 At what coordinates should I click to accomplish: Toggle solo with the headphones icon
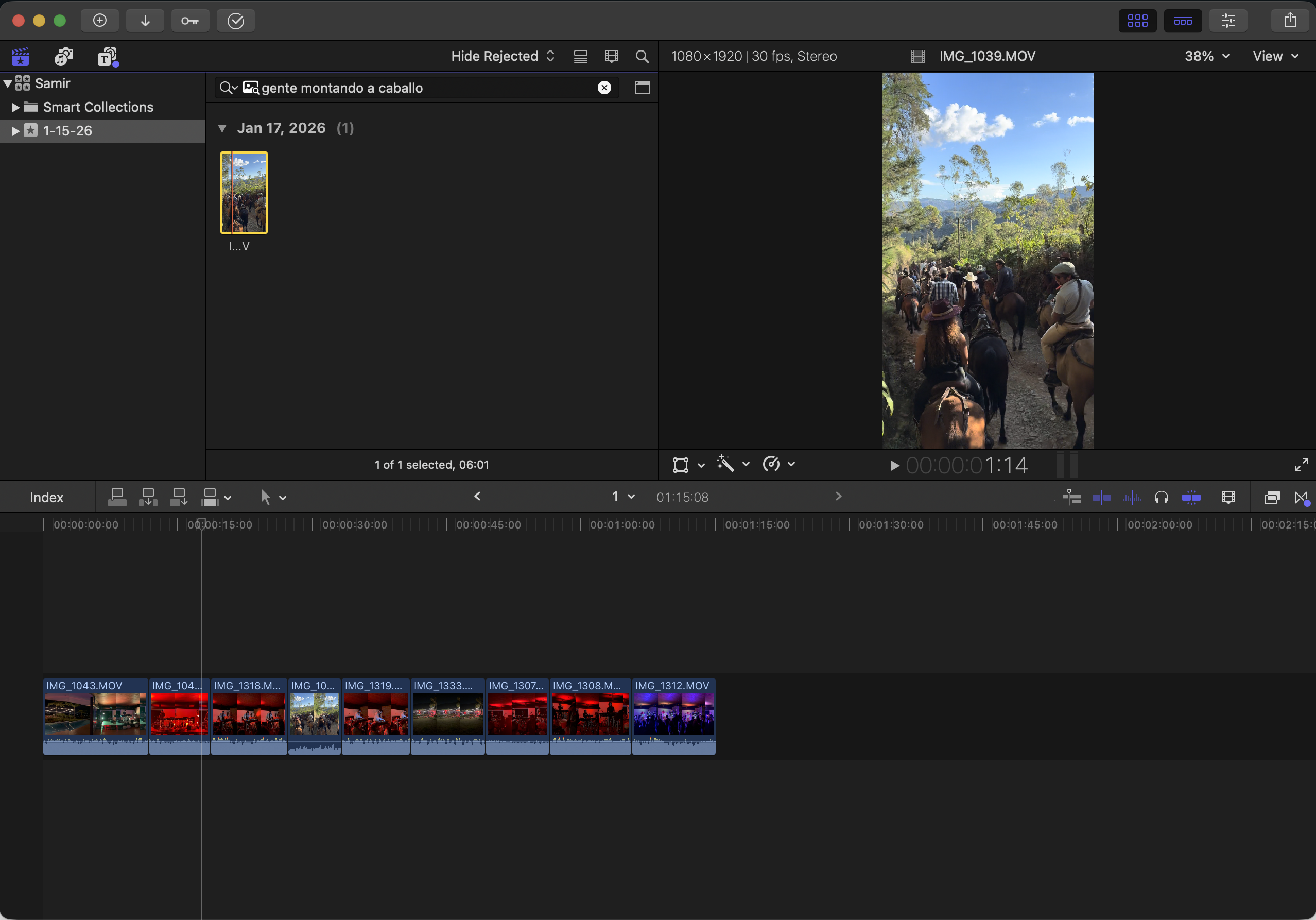coord(1161,497)
